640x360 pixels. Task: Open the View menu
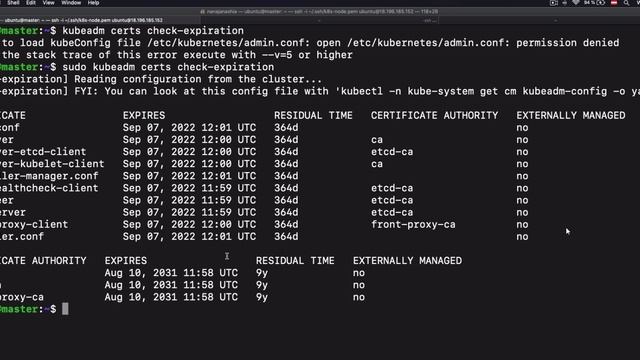(x=49, y=2)
